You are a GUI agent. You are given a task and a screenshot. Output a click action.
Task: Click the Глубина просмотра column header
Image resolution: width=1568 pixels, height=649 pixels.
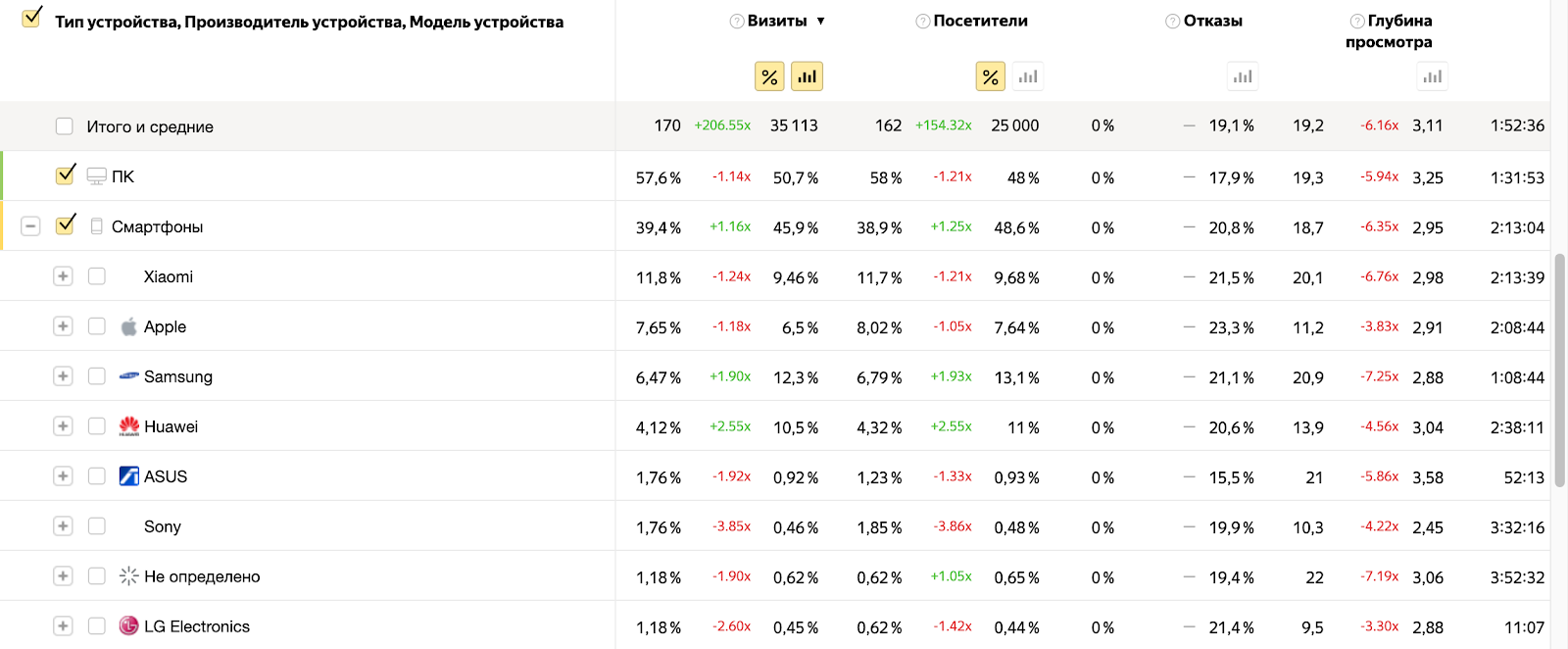tap(1390, 31)
